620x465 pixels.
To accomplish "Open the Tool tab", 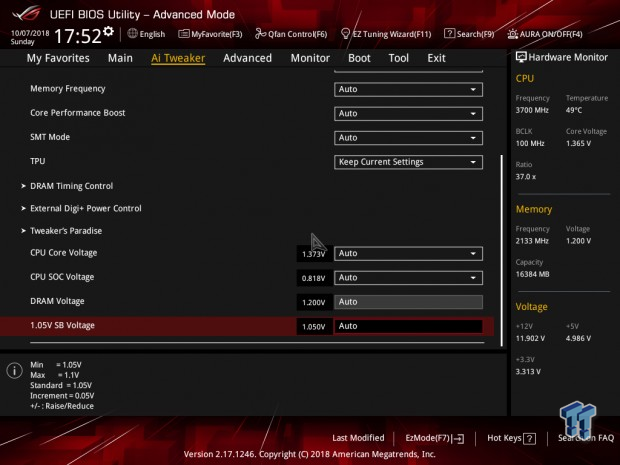I will click(399, 58).
